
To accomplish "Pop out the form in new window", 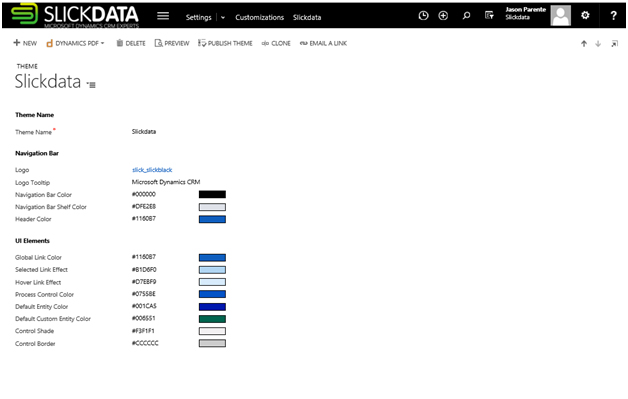I will tap(614, 44).
